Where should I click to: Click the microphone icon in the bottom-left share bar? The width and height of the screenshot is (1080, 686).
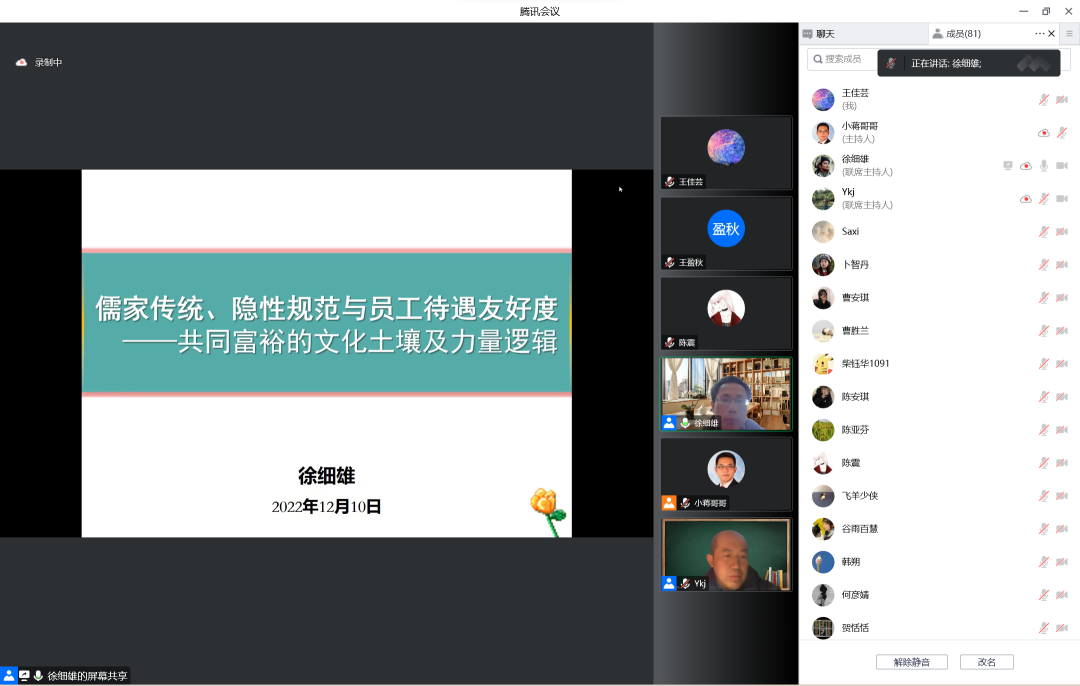pos(37,675)
